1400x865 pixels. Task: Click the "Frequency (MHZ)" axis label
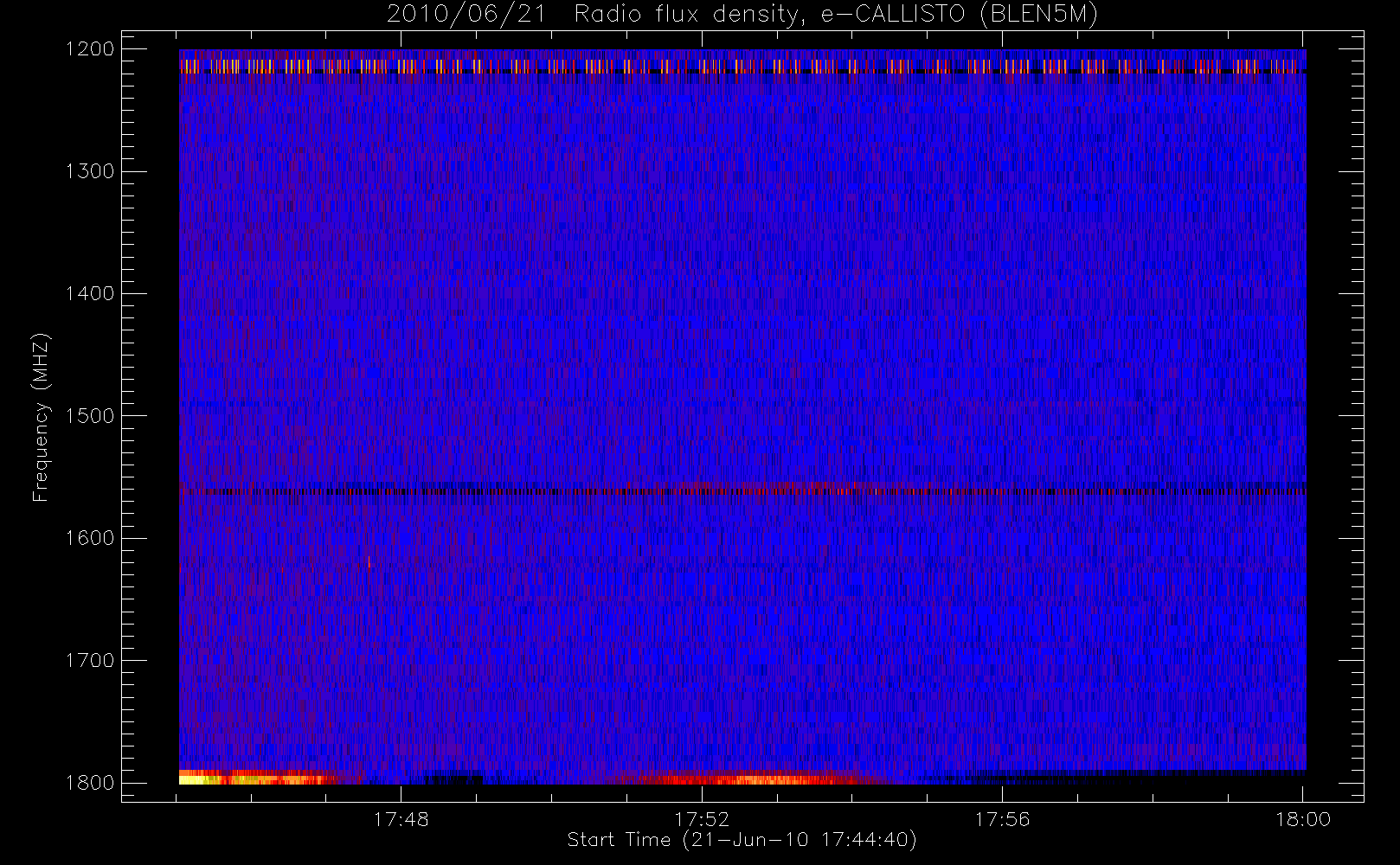41,417
